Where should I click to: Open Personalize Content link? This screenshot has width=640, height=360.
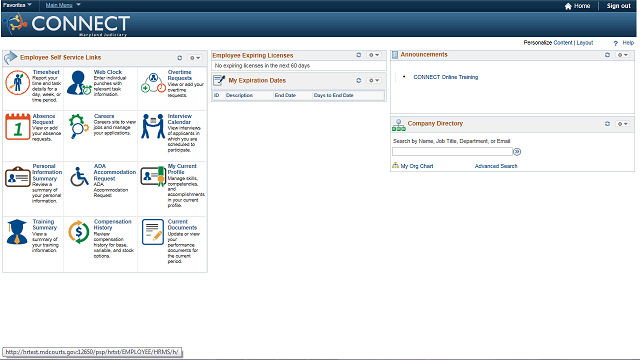click(563, 43)
